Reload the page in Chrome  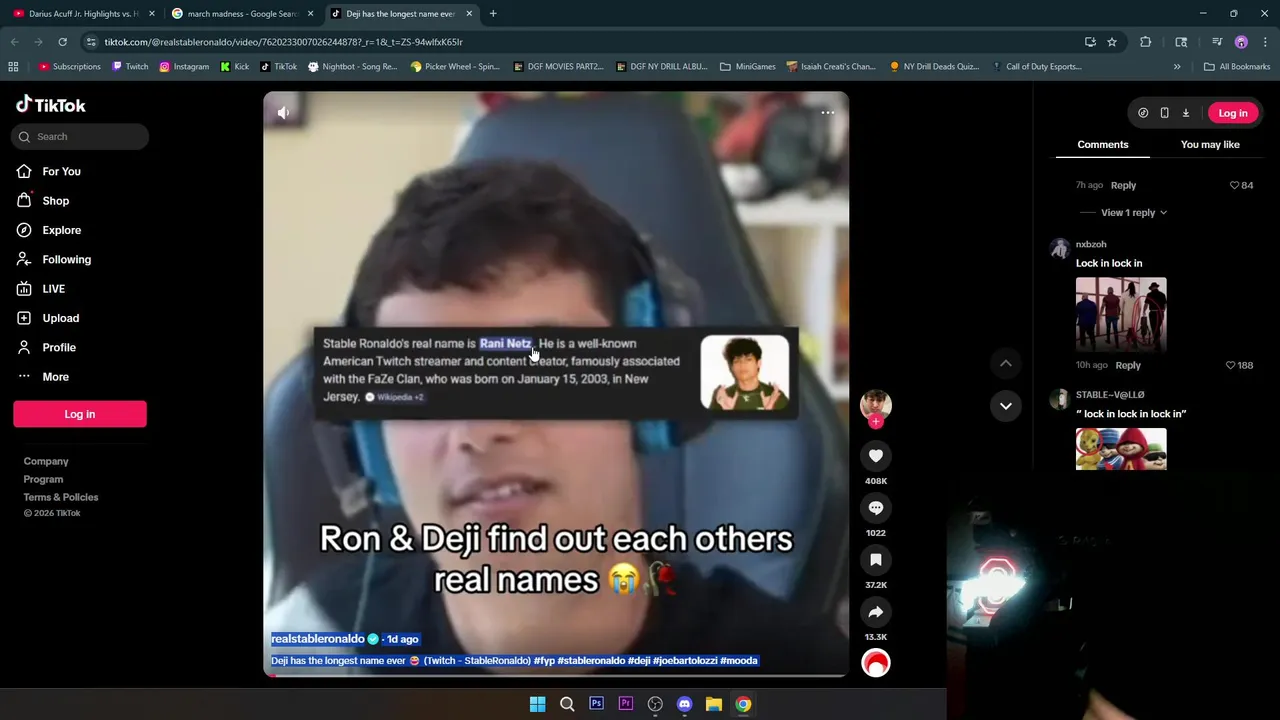tap(62, 42)
